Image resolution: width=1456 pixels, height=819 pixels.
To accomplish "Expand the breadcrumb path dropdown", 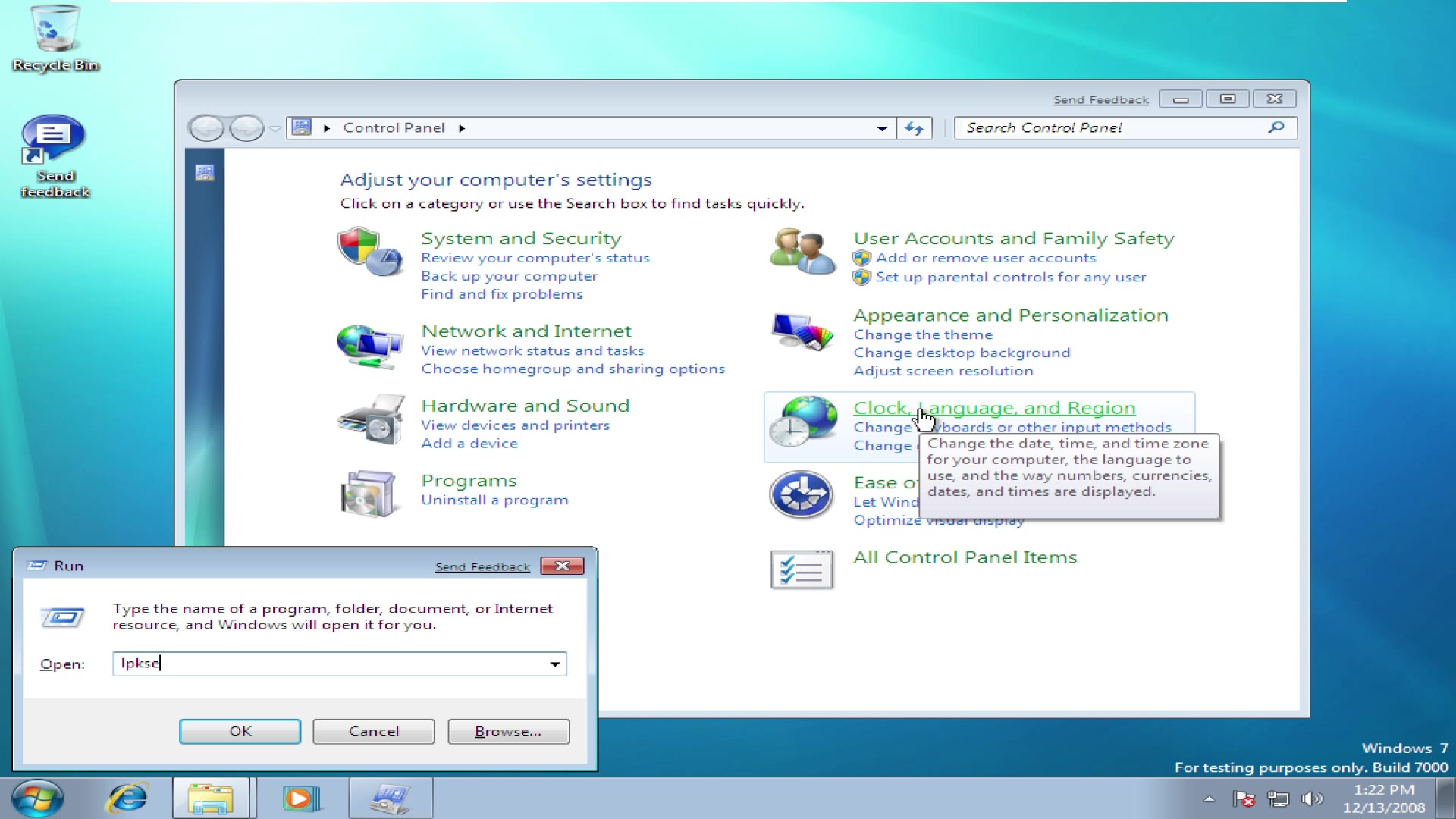I will [881, 127].
